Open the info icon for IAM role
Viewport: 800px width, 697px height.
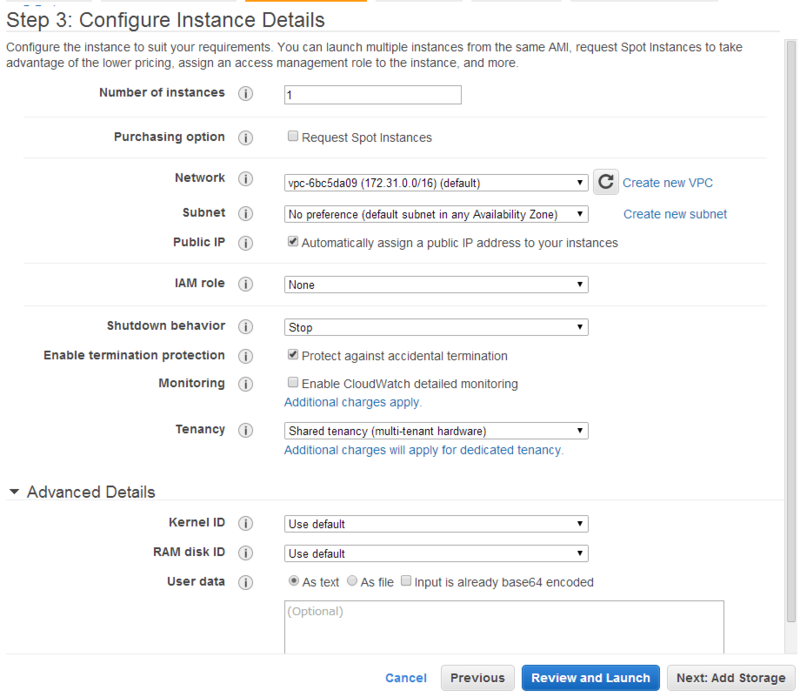[246, 285]
